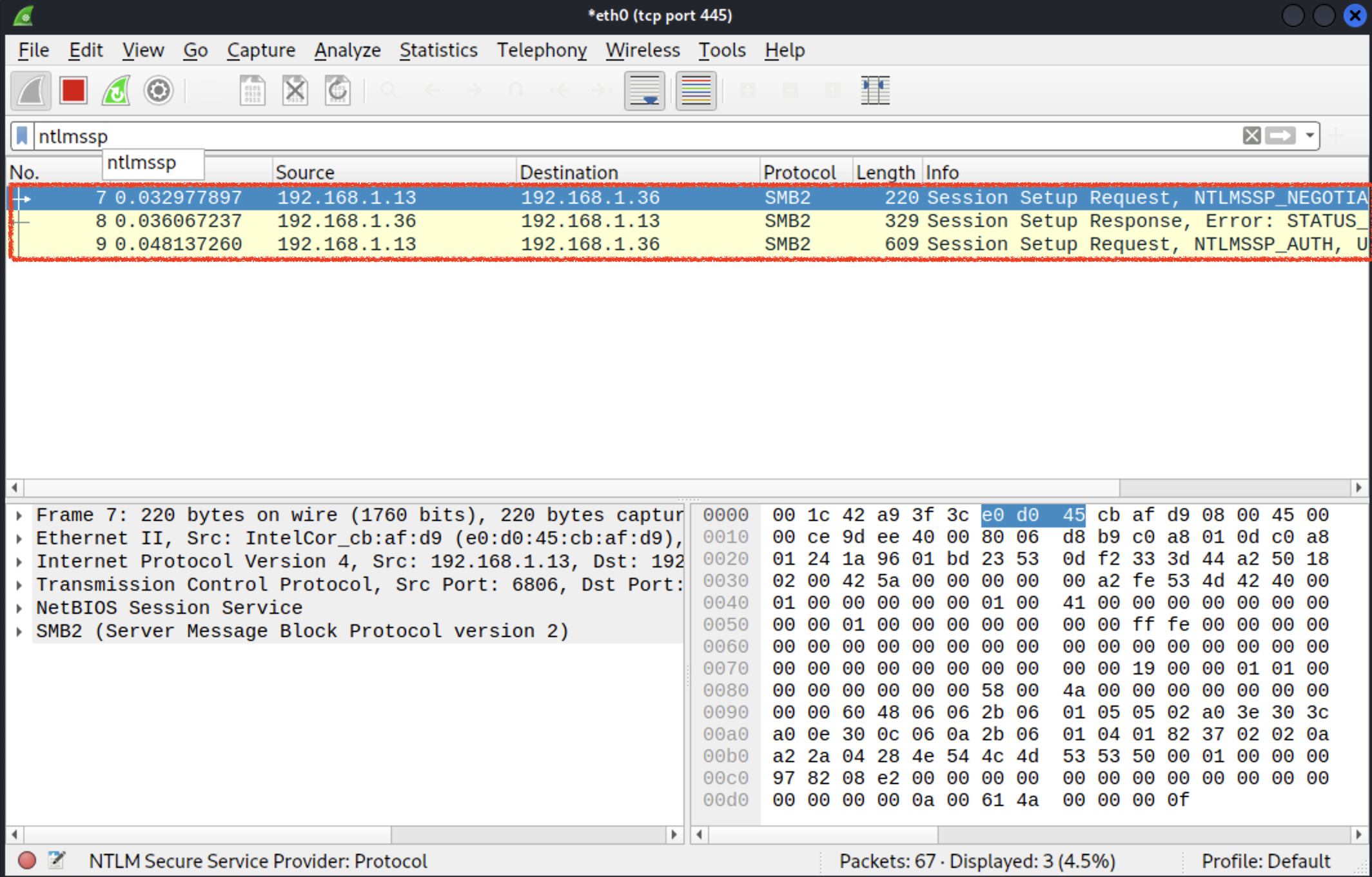The height and width of the screenshot is (877, 1372).
Task: Open the display filter history dropdown arrow
Action: (1310, 136)
